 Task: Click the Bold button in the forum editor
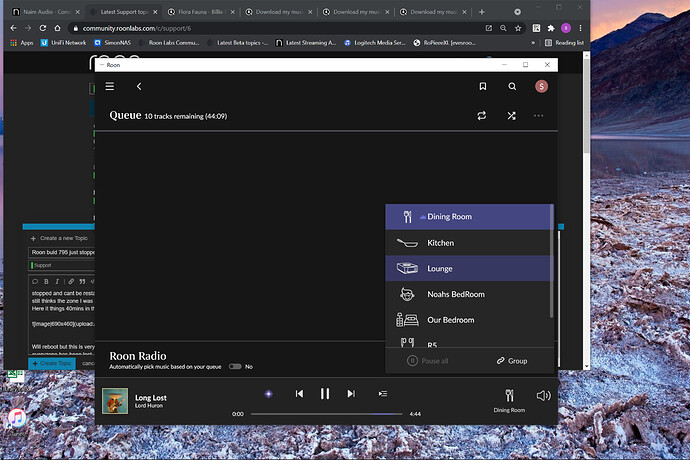[x=46, y=281]
